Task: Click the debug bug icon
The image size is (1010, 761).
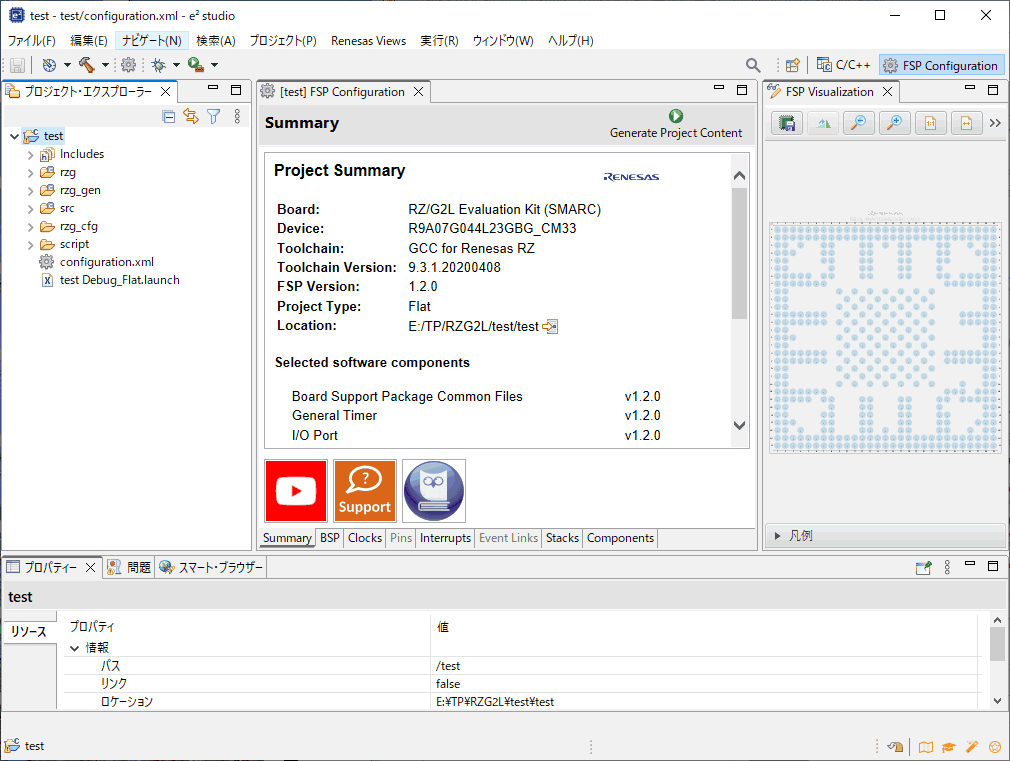Action: pos(158,64)
